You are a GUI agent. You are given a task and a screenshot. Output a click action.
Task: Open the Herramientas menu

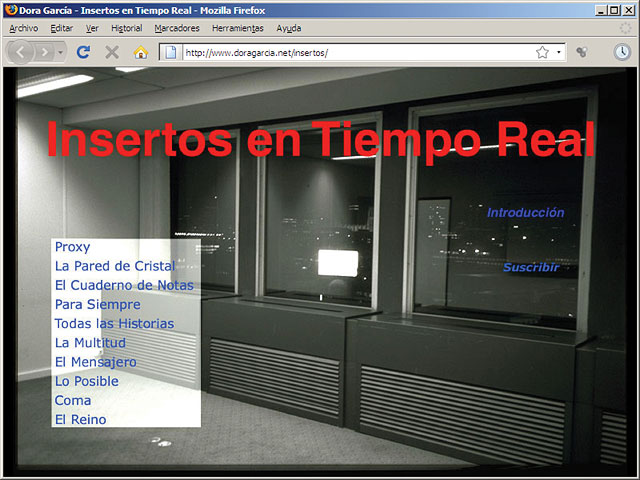point(238,28)
